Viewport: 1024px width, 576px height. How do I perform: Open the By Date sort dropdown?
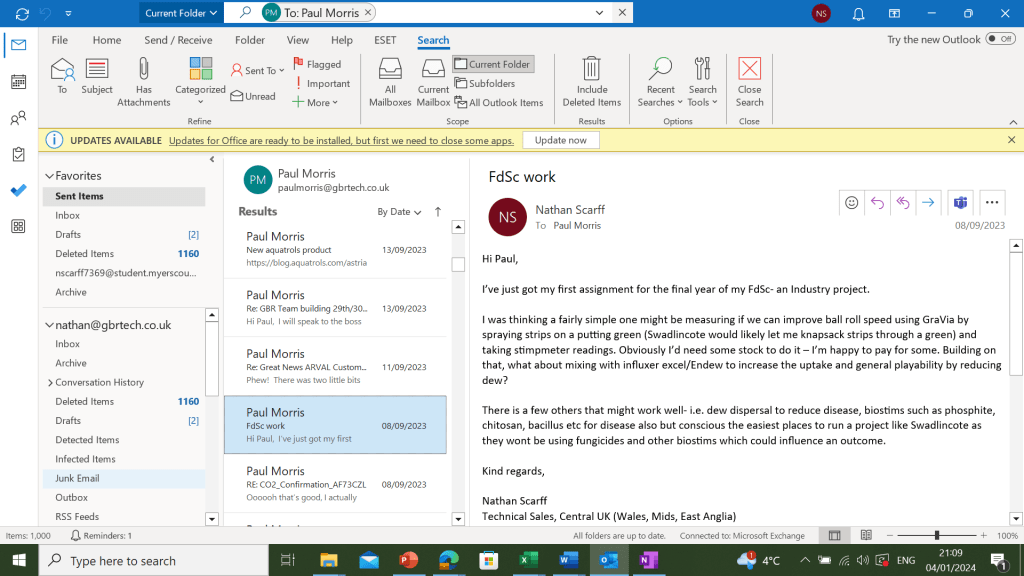[399, 212]
